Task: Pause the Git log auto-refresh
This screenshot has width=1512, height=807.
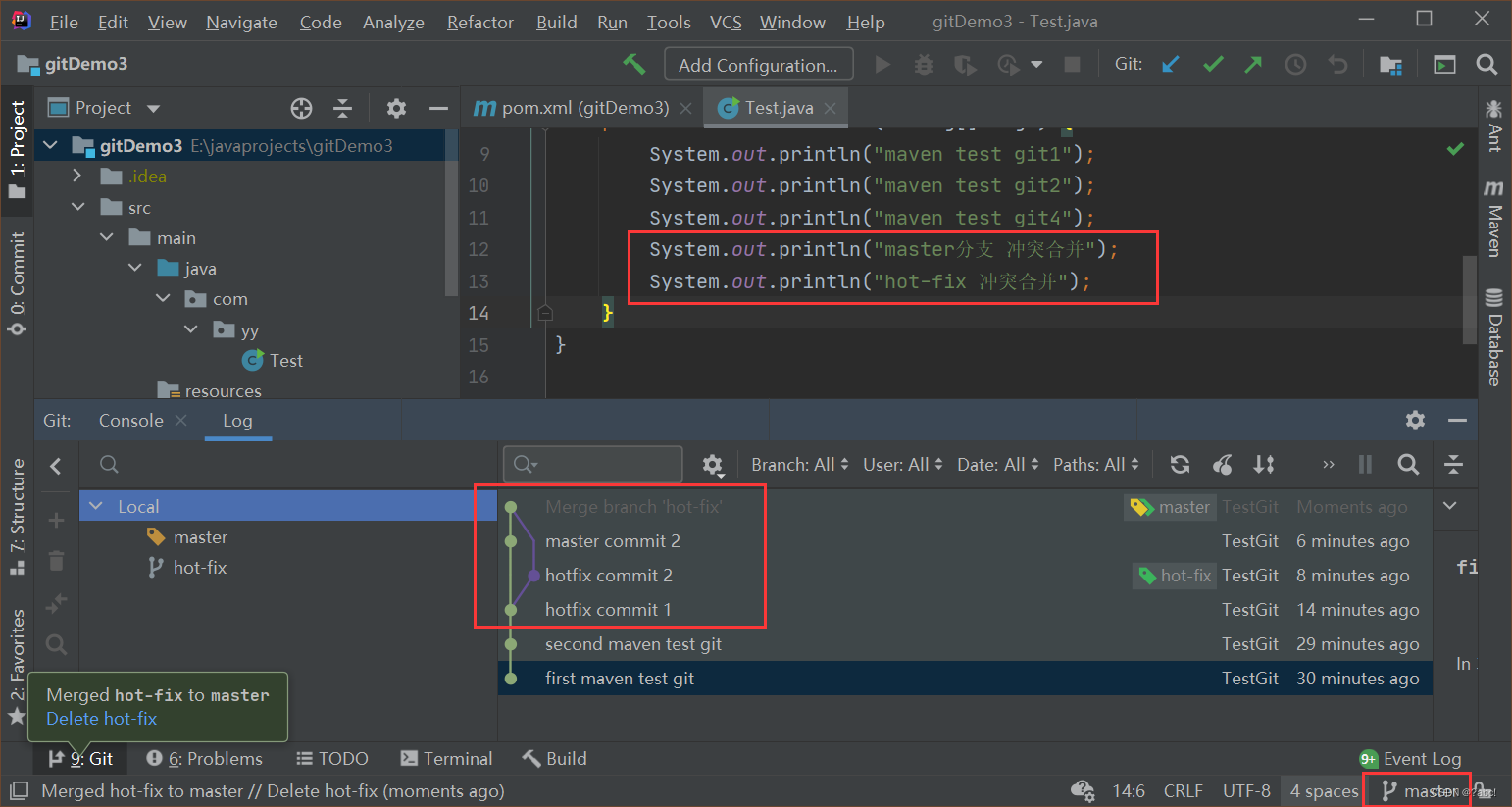Action: (x=1365, y=464)
